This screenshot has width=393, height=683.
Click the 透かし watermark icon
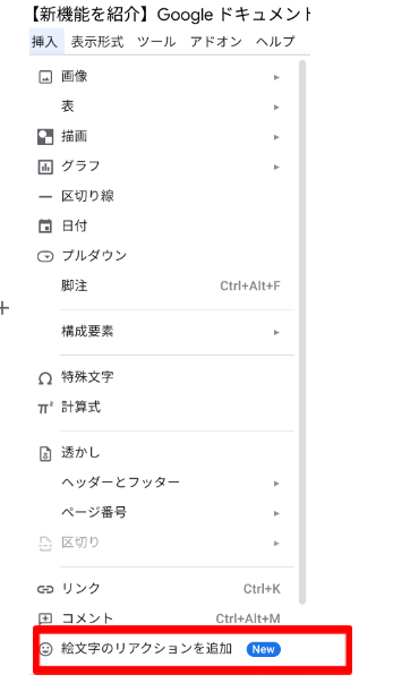point(45,453)
